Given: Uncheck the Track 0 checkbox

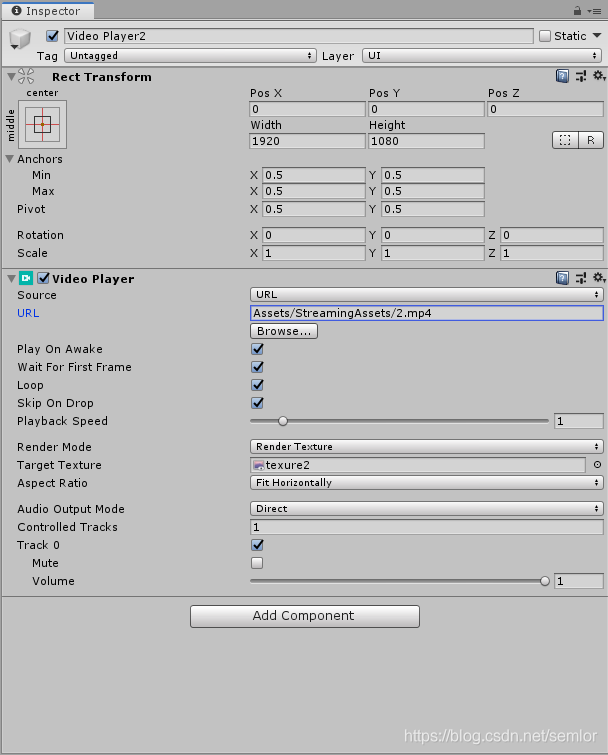Looking at the screenshot, I should tap(258, 545).
